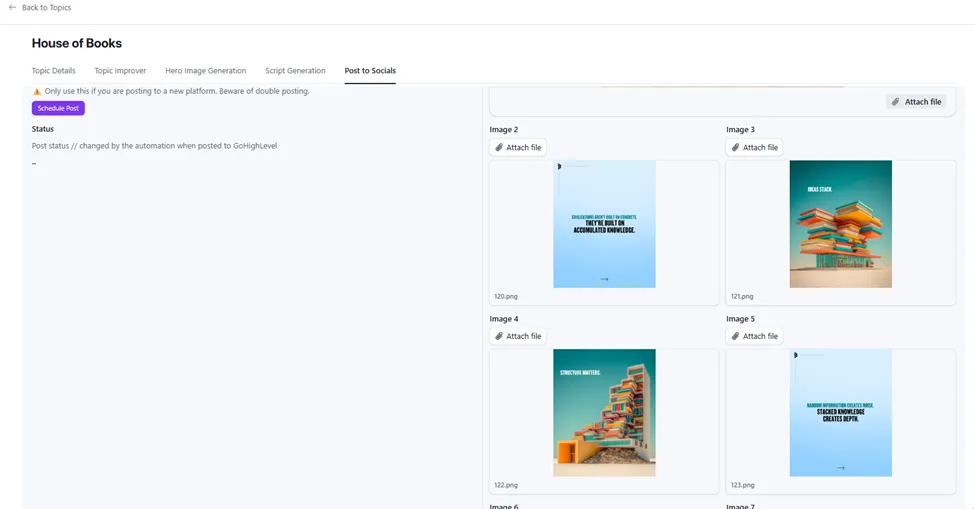Go back via Back to Topics link
The image size is (975, 509).
click(47, 7)
